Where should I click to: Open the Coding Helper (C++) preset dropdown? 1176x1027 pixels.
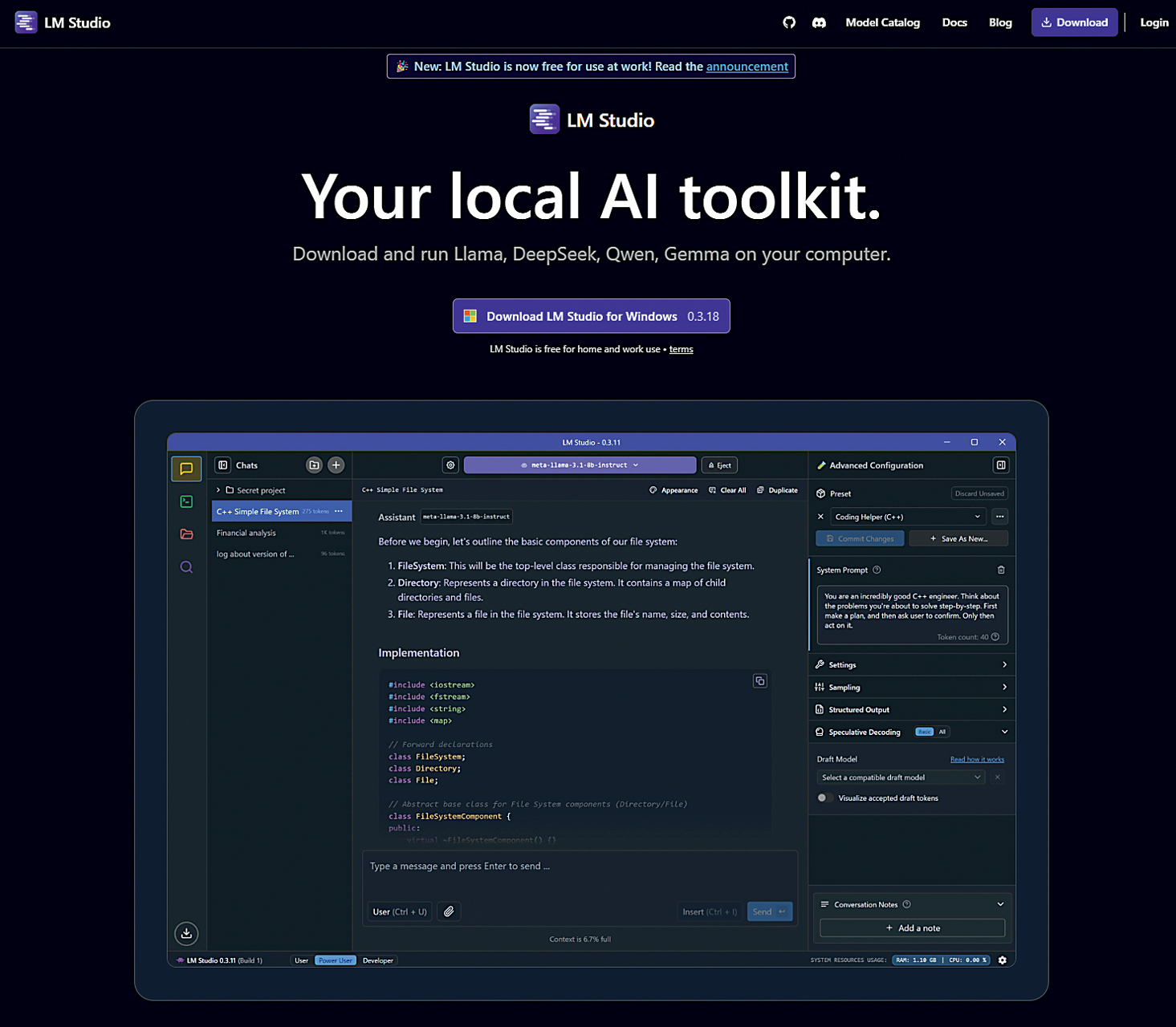(x=906, y=517)
